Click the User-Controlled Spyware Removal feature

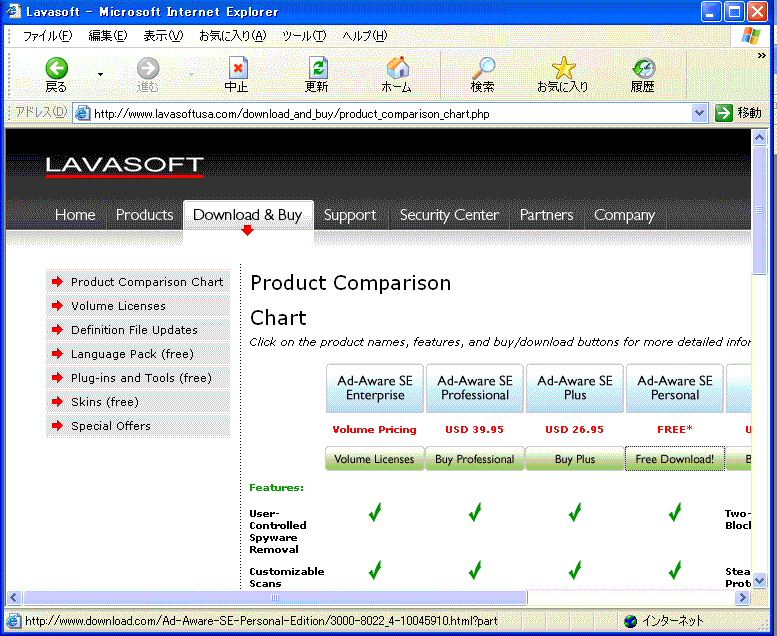(278, 531)
